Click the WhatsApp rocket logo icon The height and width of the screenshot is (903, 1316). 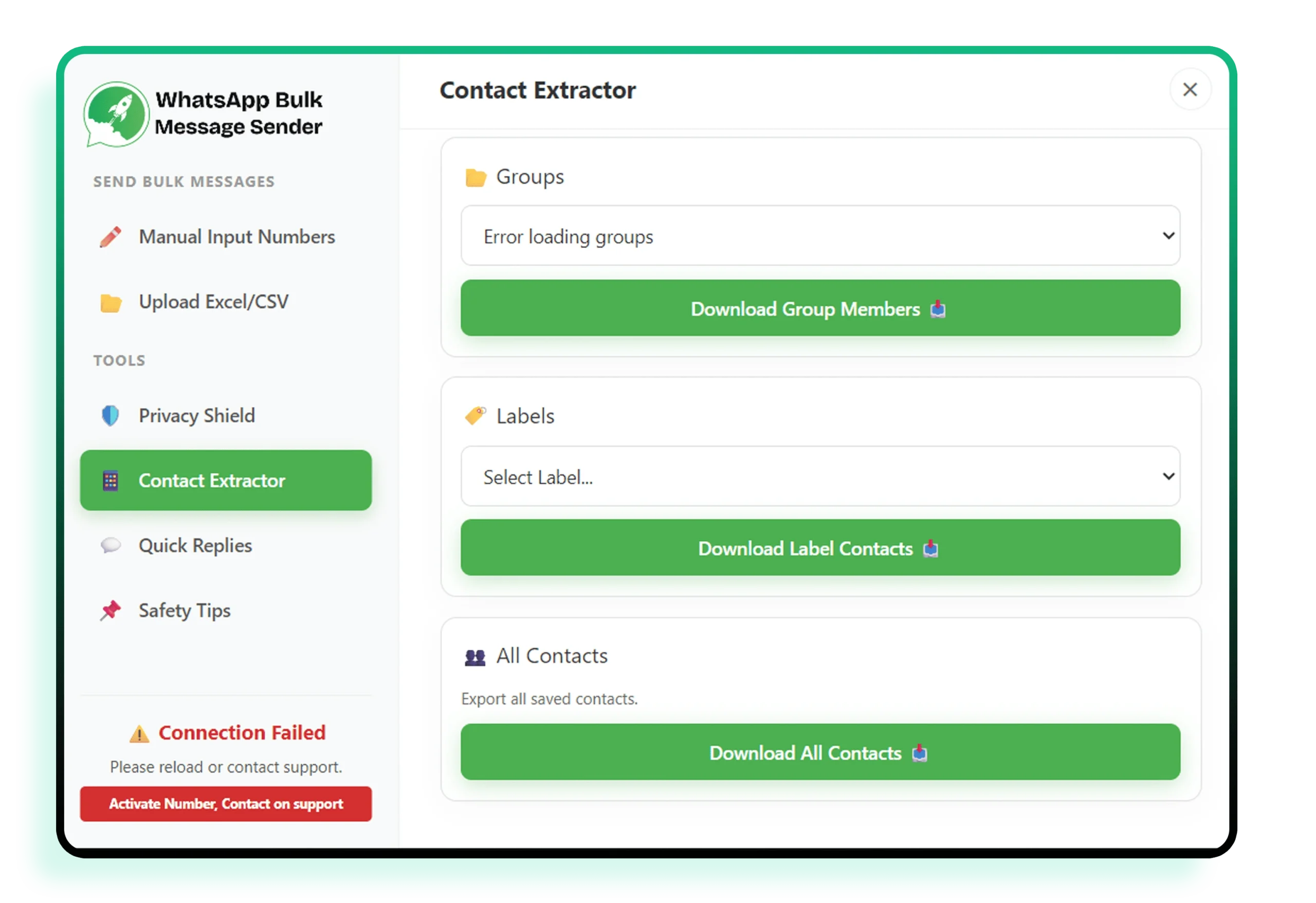point(116,114)
